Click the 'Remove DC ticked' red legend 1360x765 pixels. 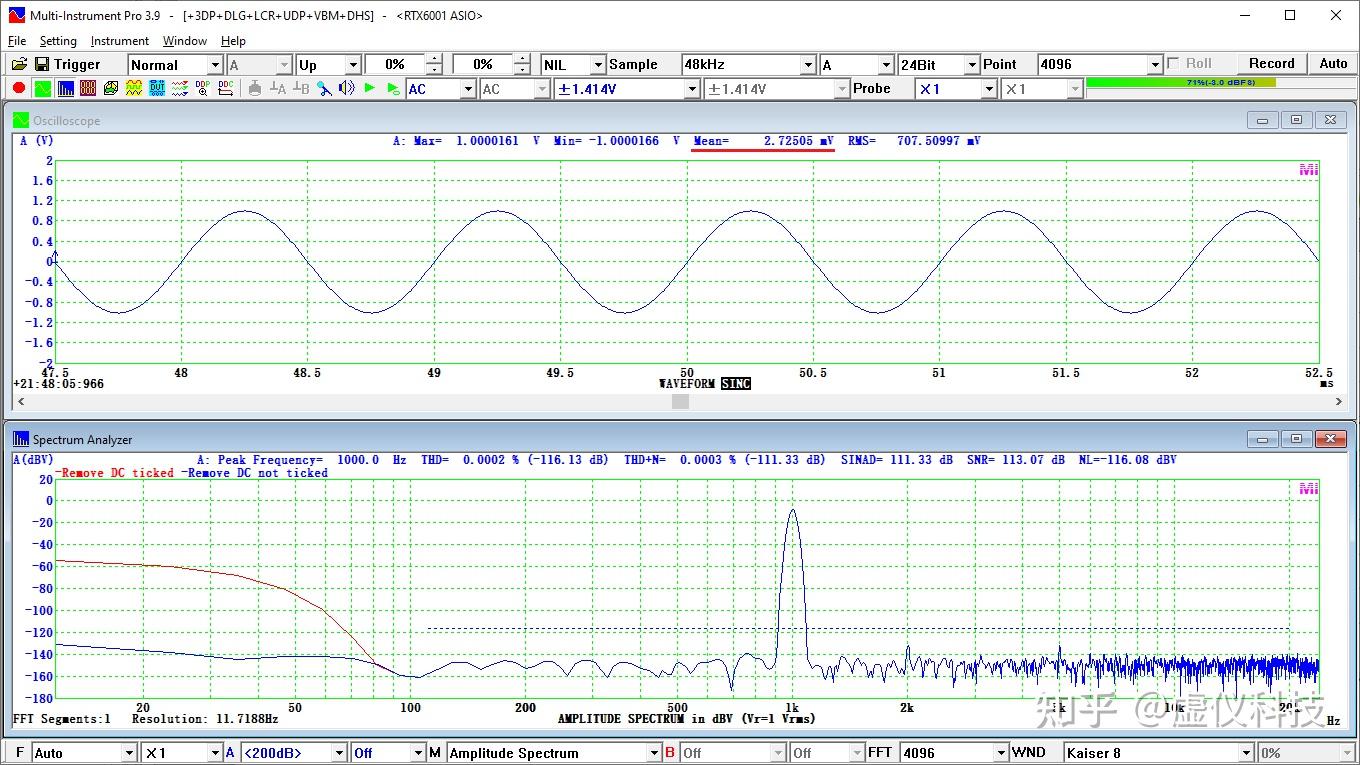(115, 473)
